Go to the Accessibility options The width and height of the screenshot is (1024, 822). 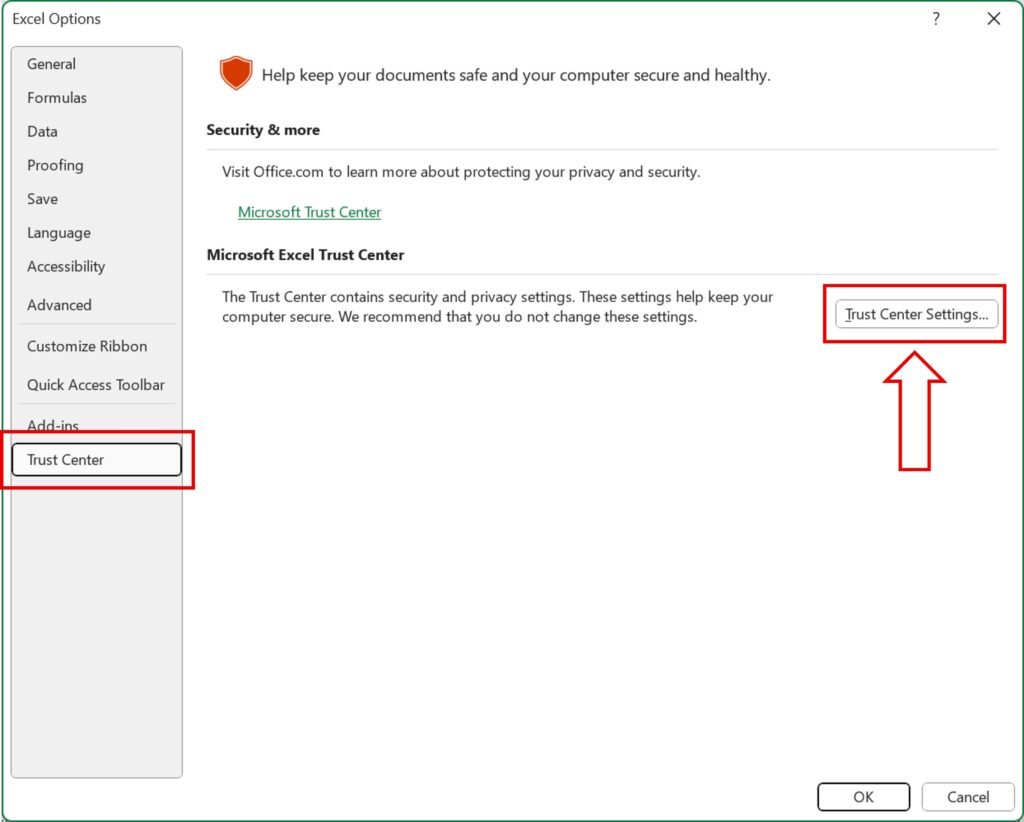click(x=66, y=266)
